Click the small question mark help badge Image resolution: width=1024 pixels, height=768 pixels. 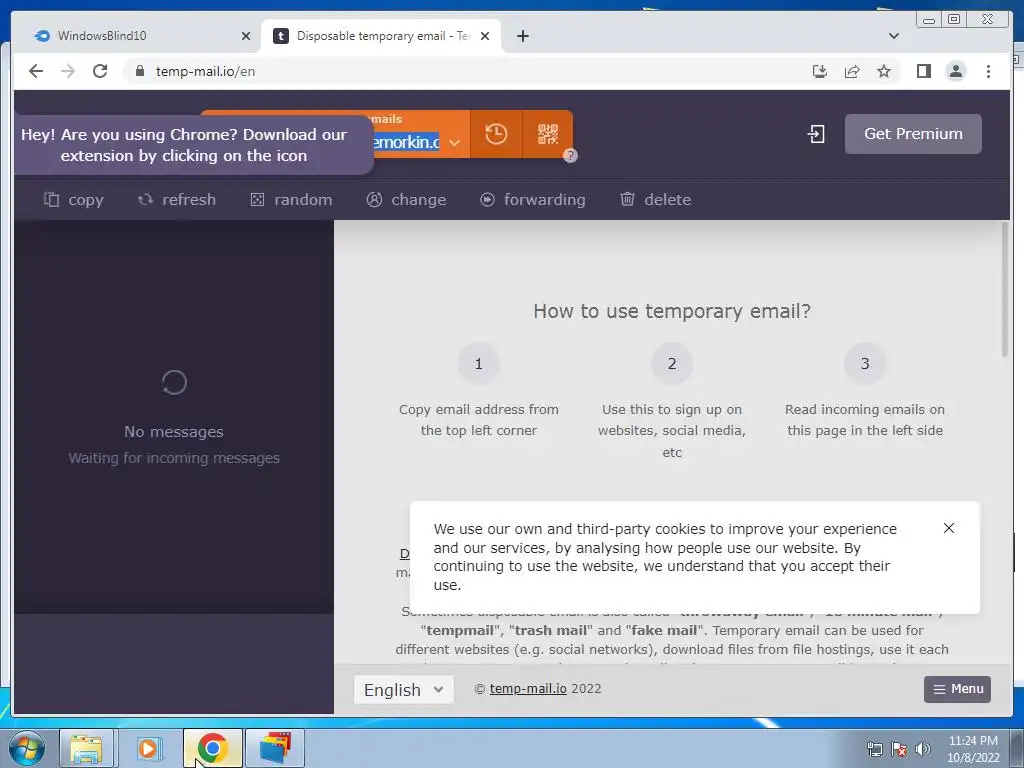click(x=570, y=155)
